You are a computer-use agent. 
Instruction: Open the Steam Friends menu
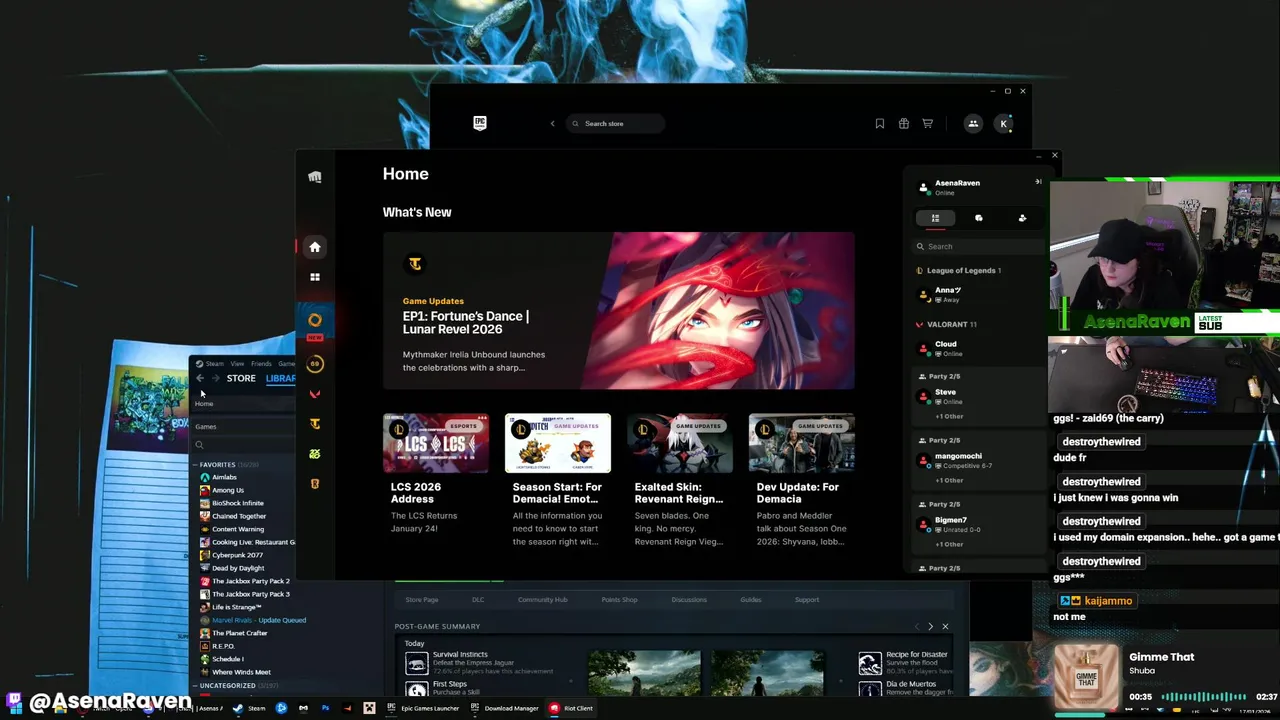point(261,363)
